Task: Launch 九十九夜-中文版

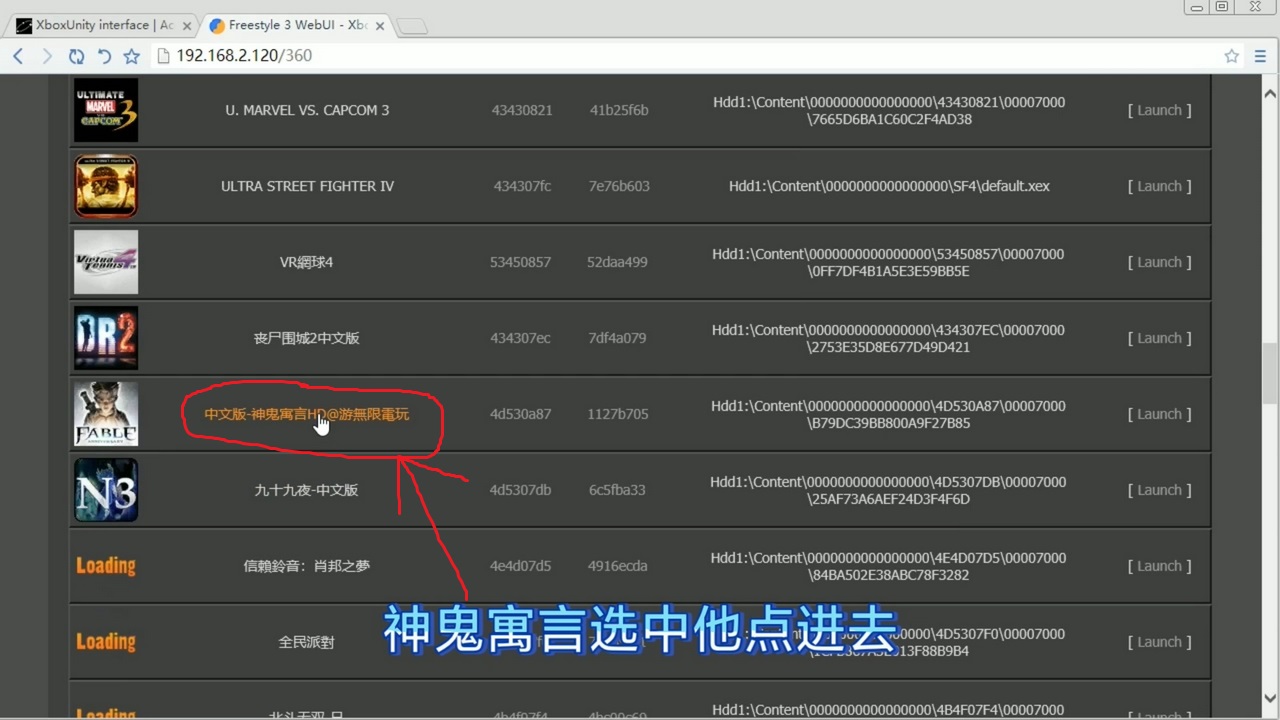Action: [x=1159, y=490]
